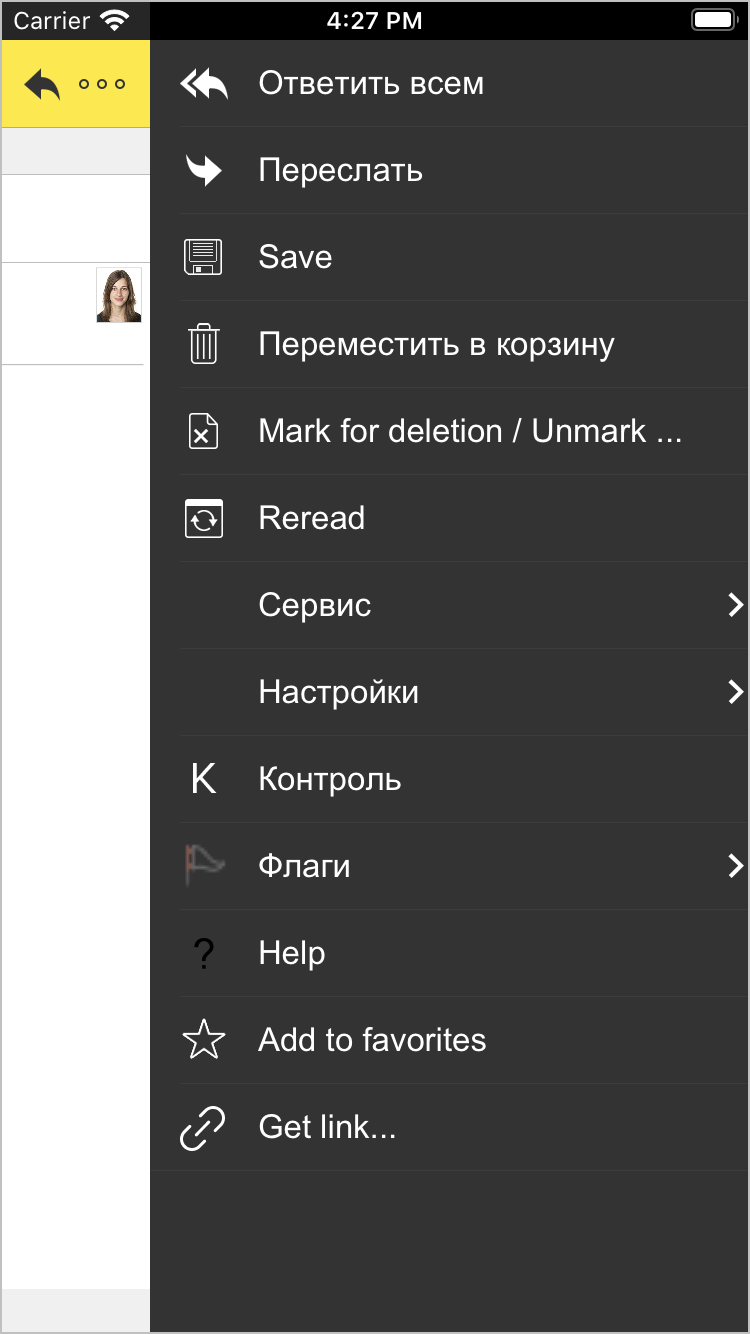Click the floppy disk Save icon
Screen dimensions: 750x1334
click(204, 257)
